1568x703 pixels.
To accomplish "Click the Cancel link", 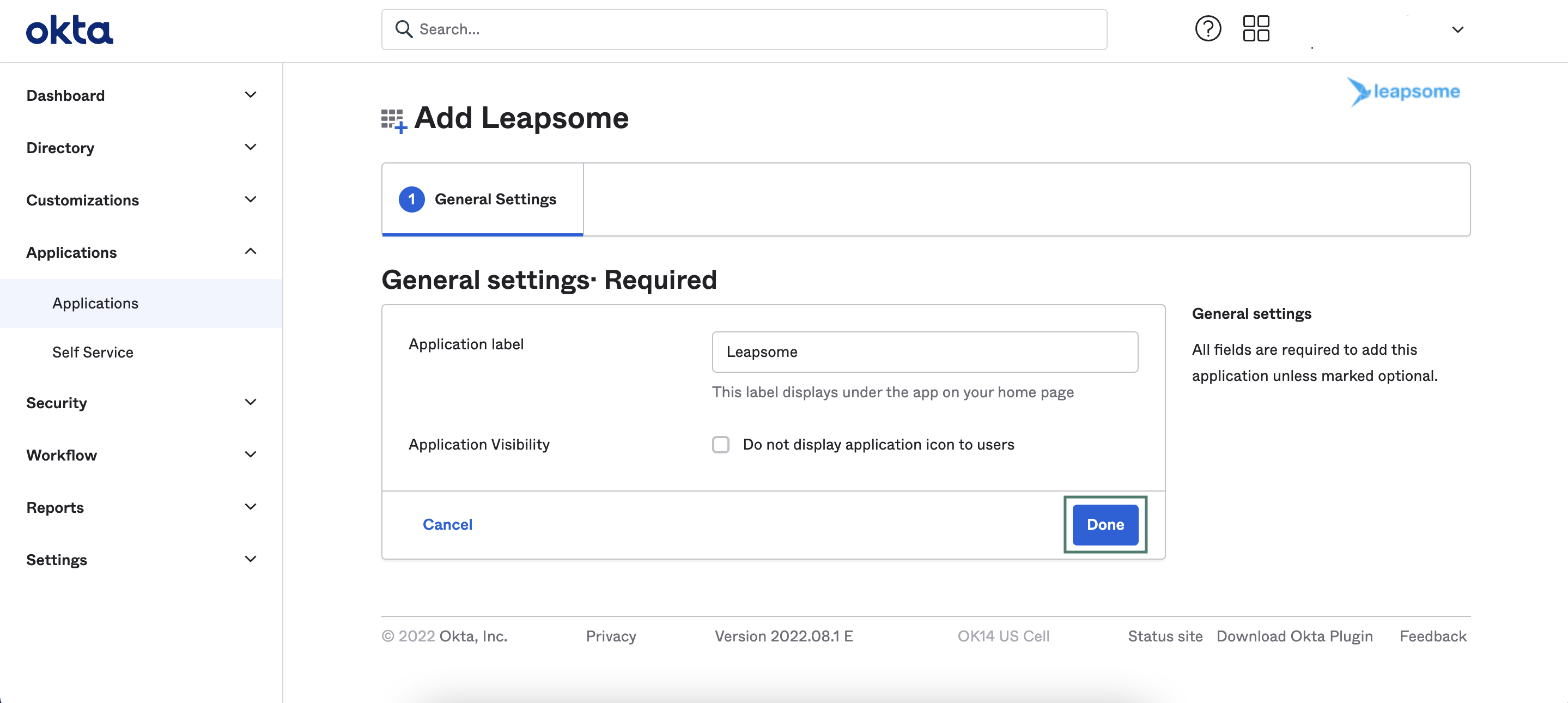I will (447, 525).
